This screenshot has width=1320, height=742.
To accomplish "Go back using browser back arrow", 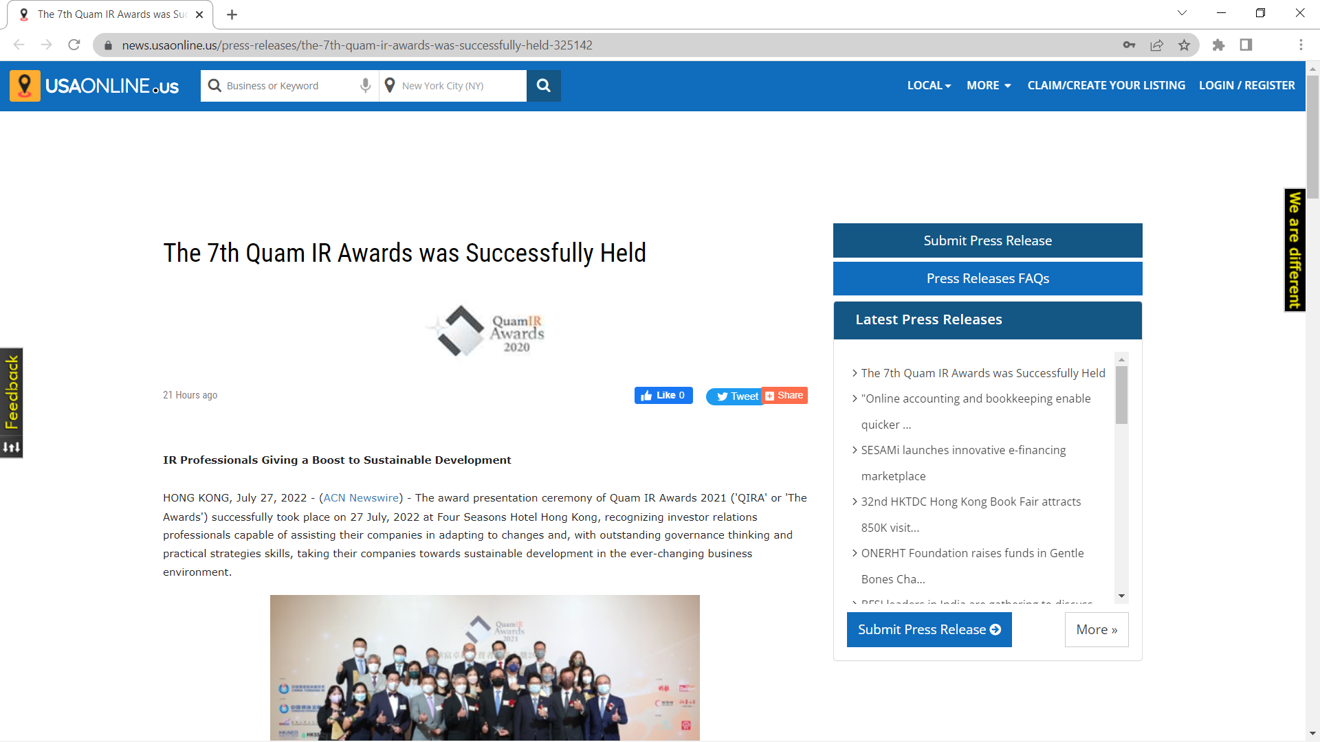I will click(x=19, y=45).
